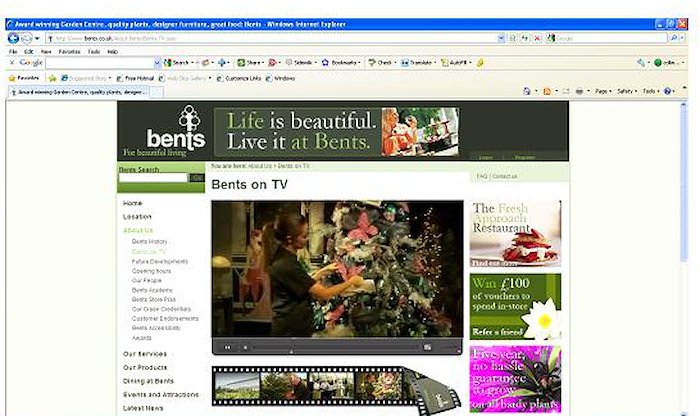This screenshot has height=416, width=700.
Task: Click the RSS feeds icon
Action: click(x=547, y=92)
